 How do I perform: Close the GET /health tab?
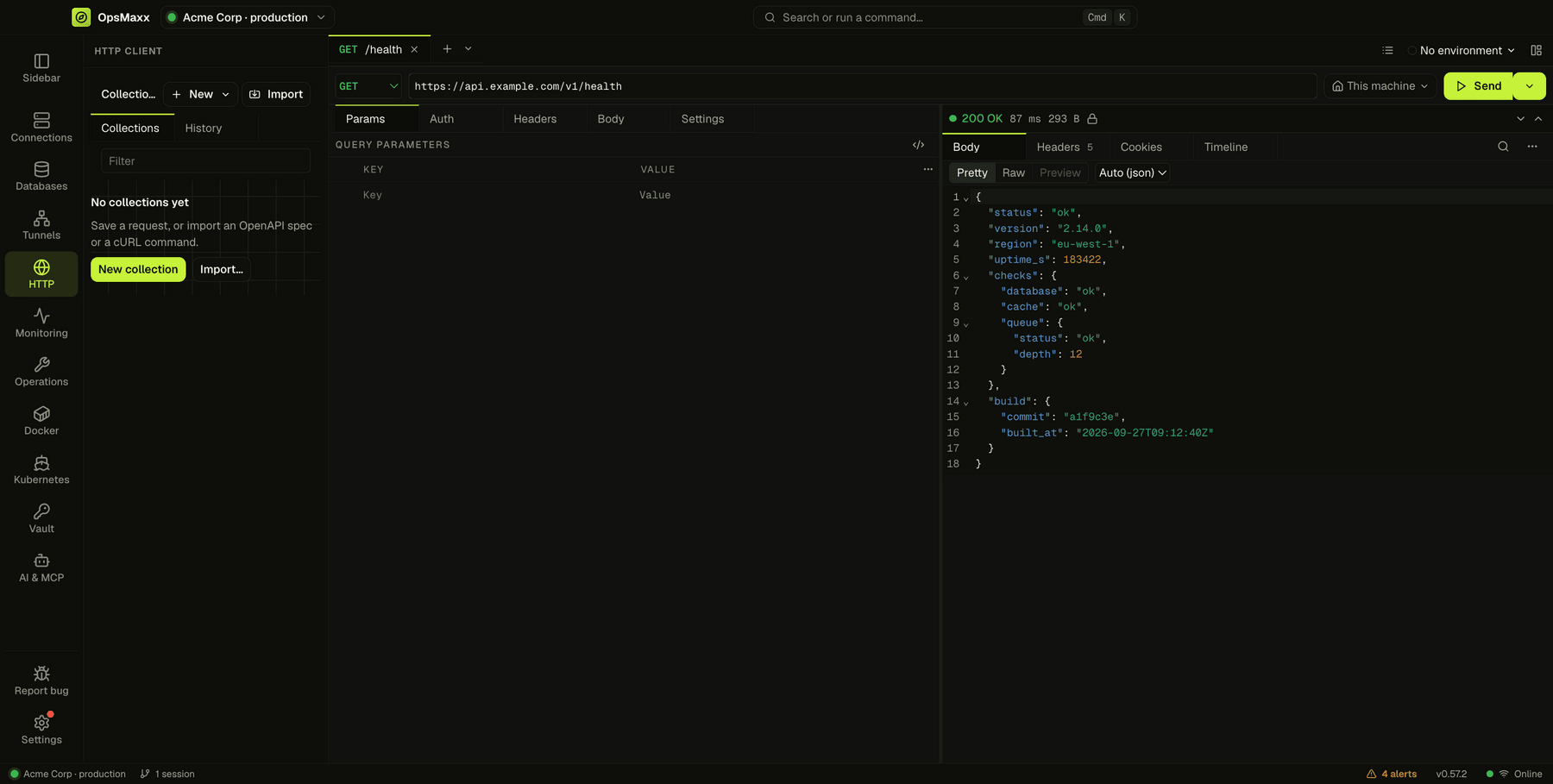click(x=414, y=50)
